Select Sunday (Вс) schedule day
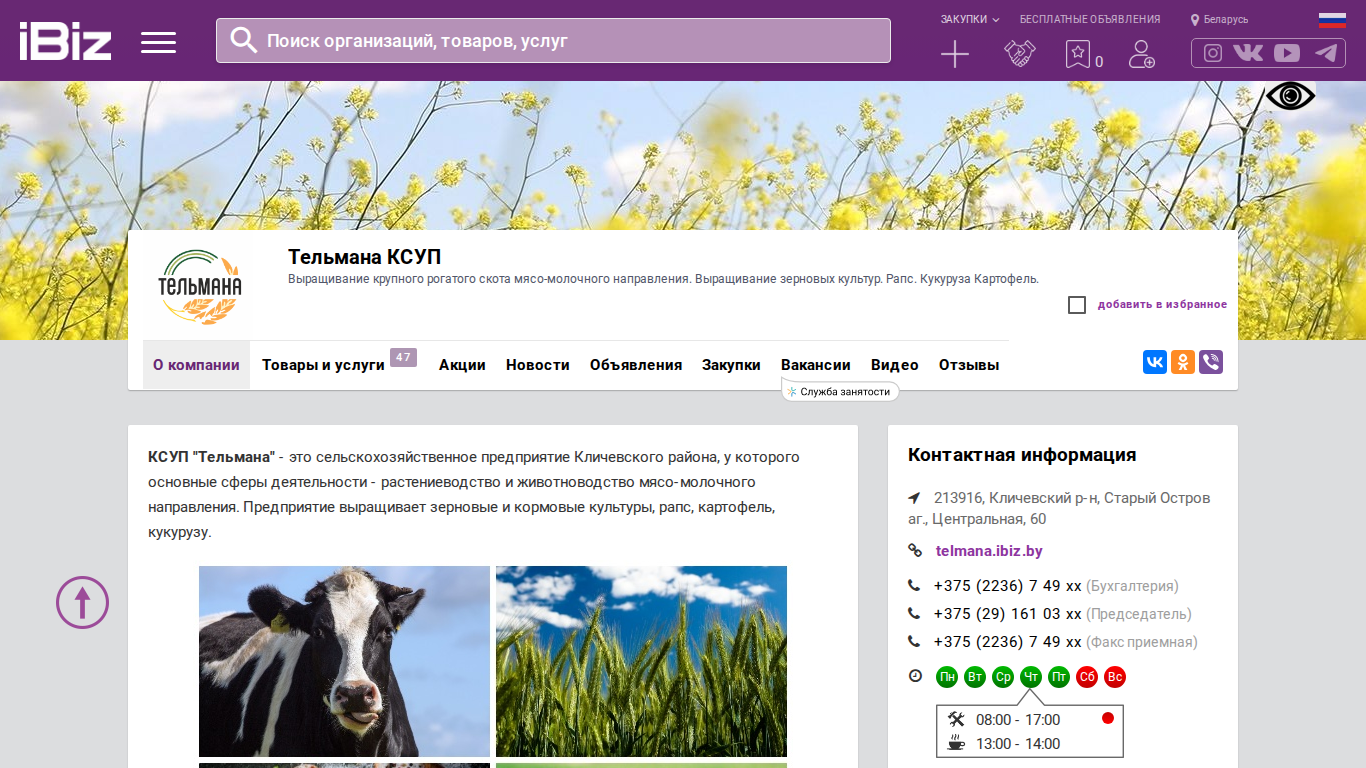Screen dimensions: 1366x768 (1115, 677)
